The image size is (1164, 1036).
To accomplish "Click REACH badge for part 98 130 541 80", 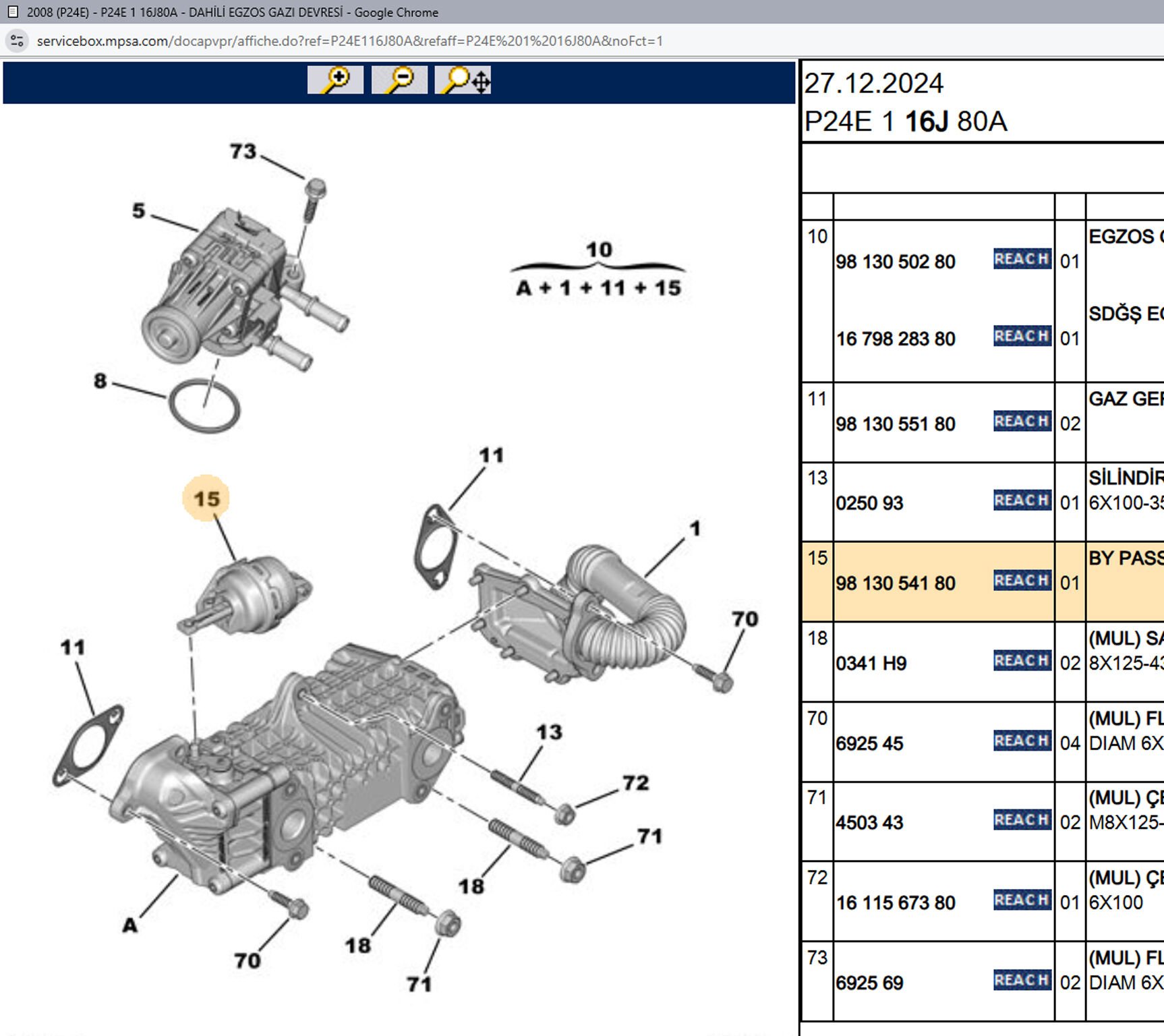I will (1021, 581).
